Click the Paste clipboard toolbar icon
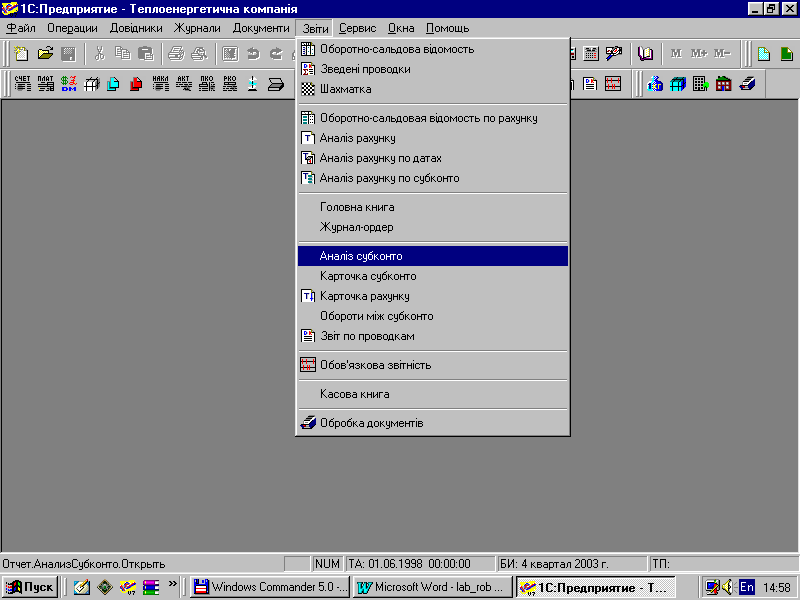800x600 pixels. [x=146, y=54]
